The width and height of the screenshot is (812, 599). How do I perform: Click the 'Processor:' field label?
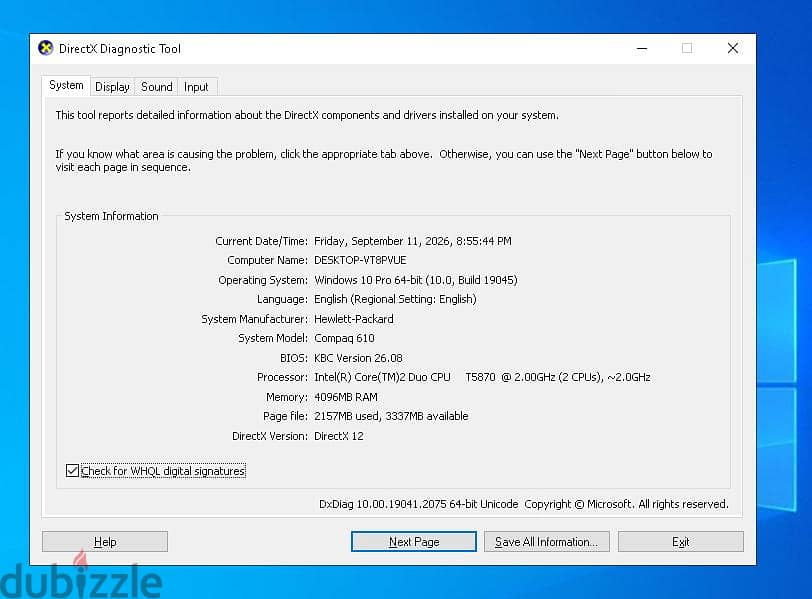pos(282,377)
